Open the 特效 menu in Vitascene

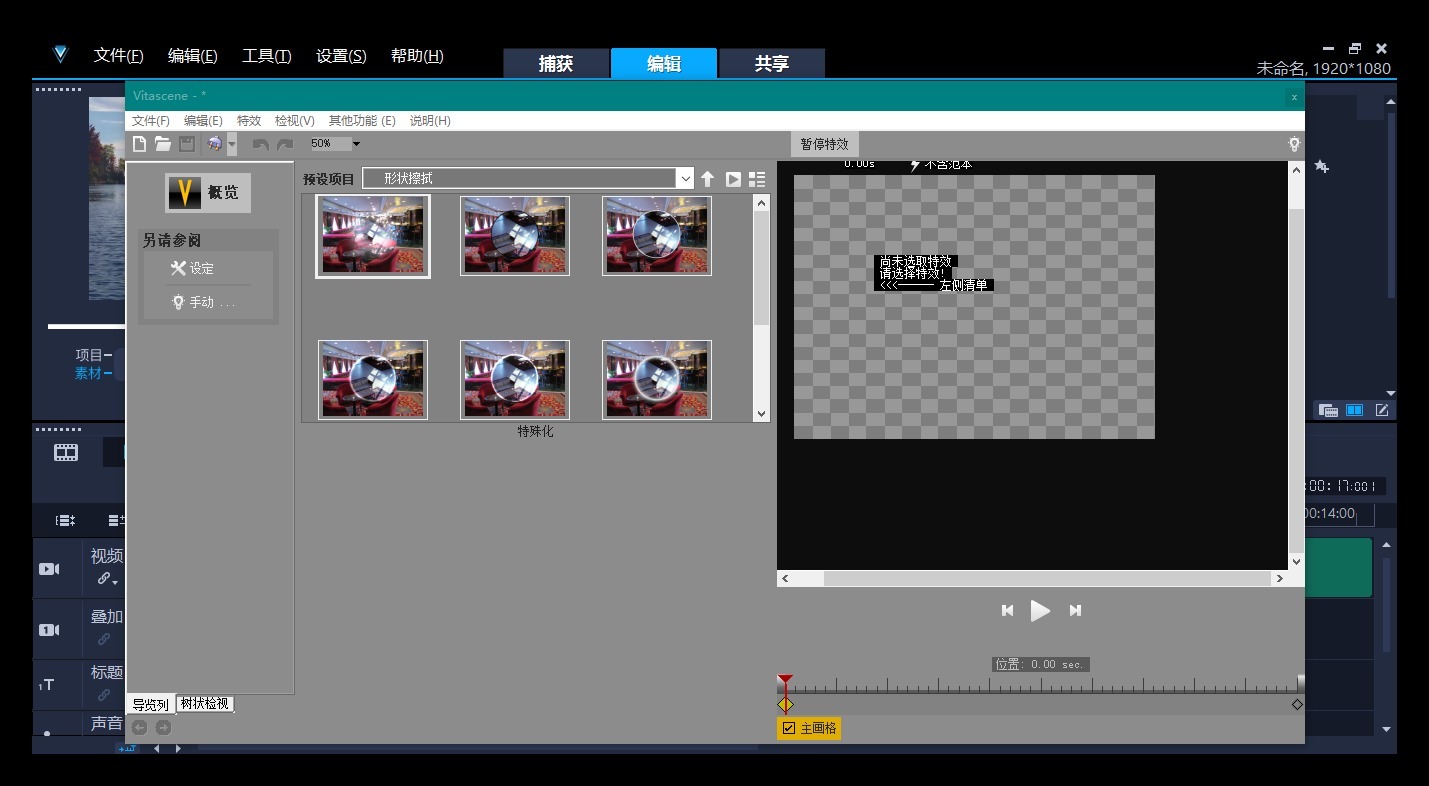248,120
